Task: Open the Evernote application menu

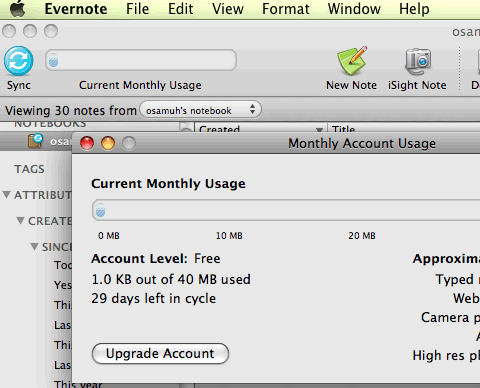Action: [x=76, y=9]
